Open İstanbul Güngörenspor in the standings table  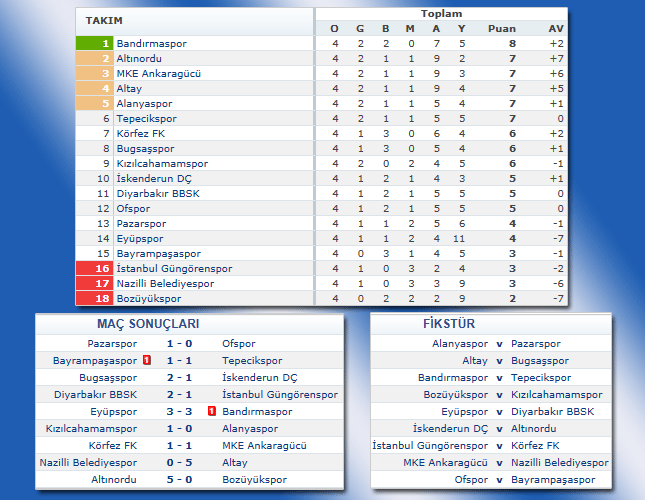coord(174,269)
